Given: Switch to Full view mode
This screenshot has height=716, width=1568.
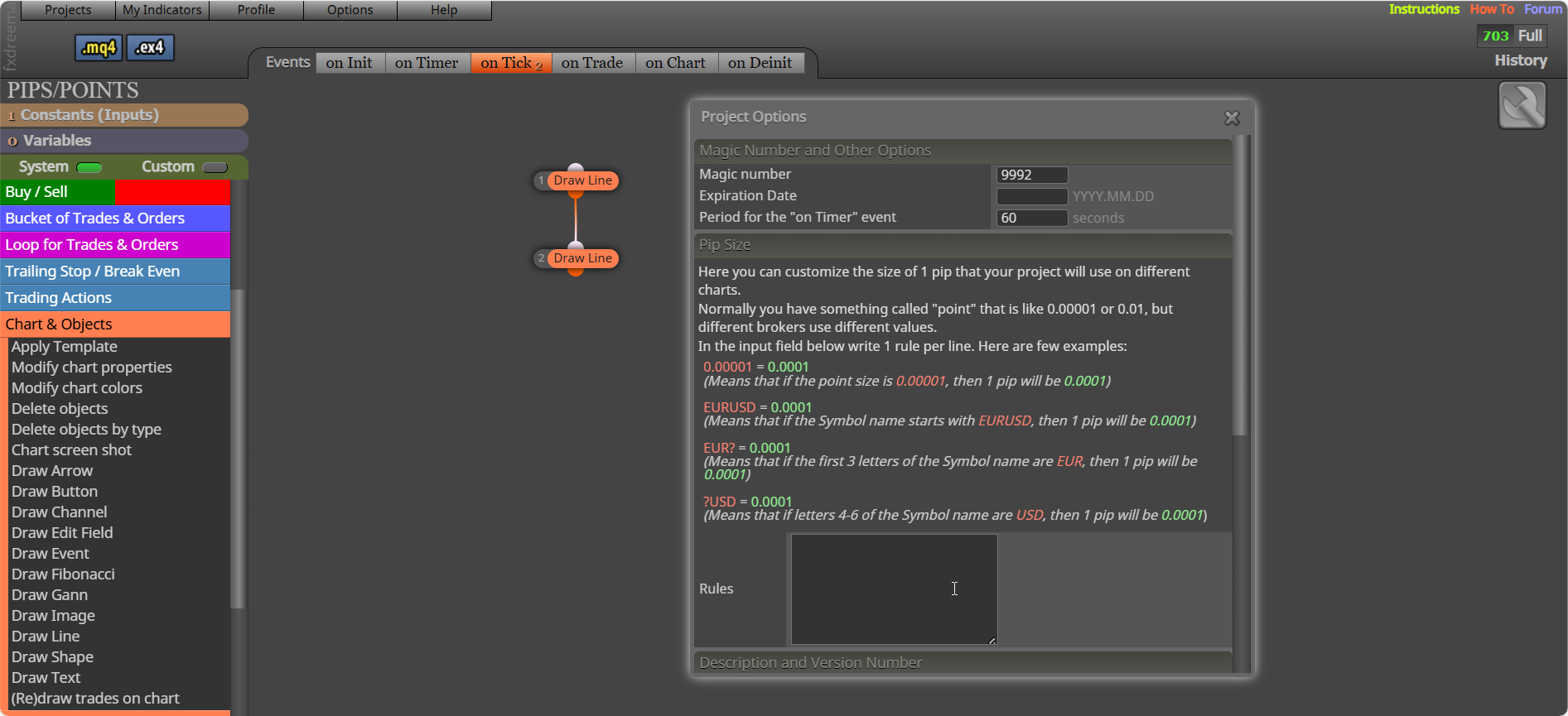Looking at the screenshot, I should click(x=1530, y=36).
